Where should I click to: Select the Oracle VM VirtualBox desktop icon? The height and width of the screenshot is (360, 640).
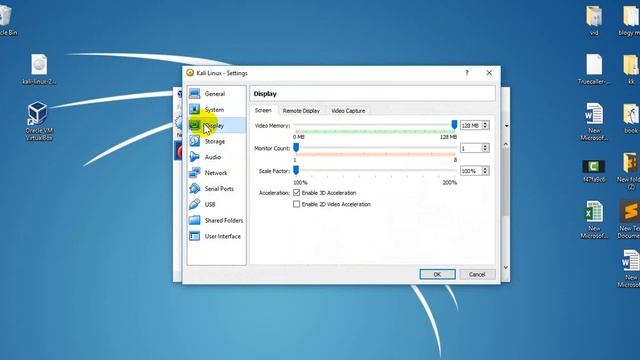[38, 121]
